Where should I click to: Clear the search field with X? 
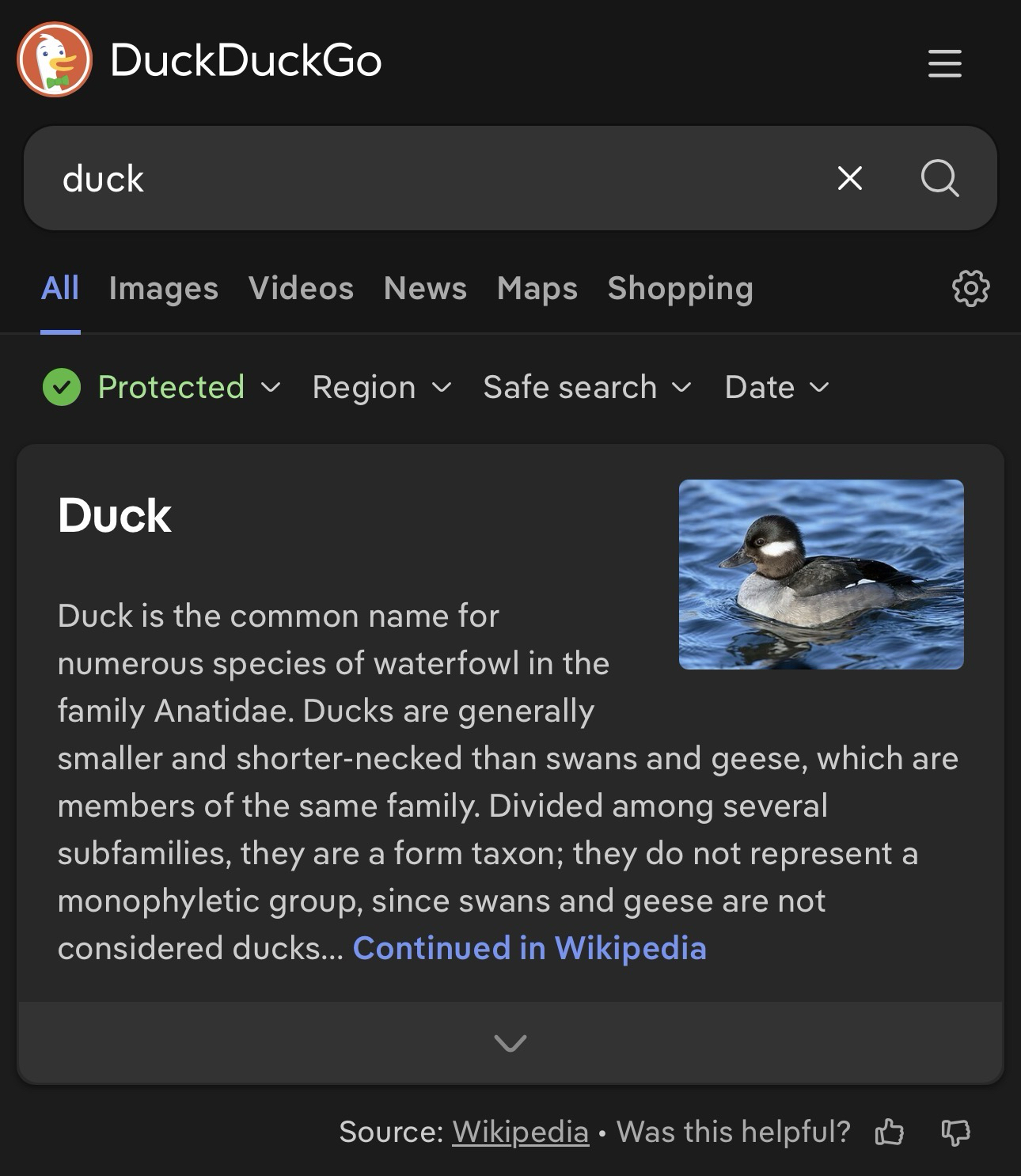click(x=849, y=178)
